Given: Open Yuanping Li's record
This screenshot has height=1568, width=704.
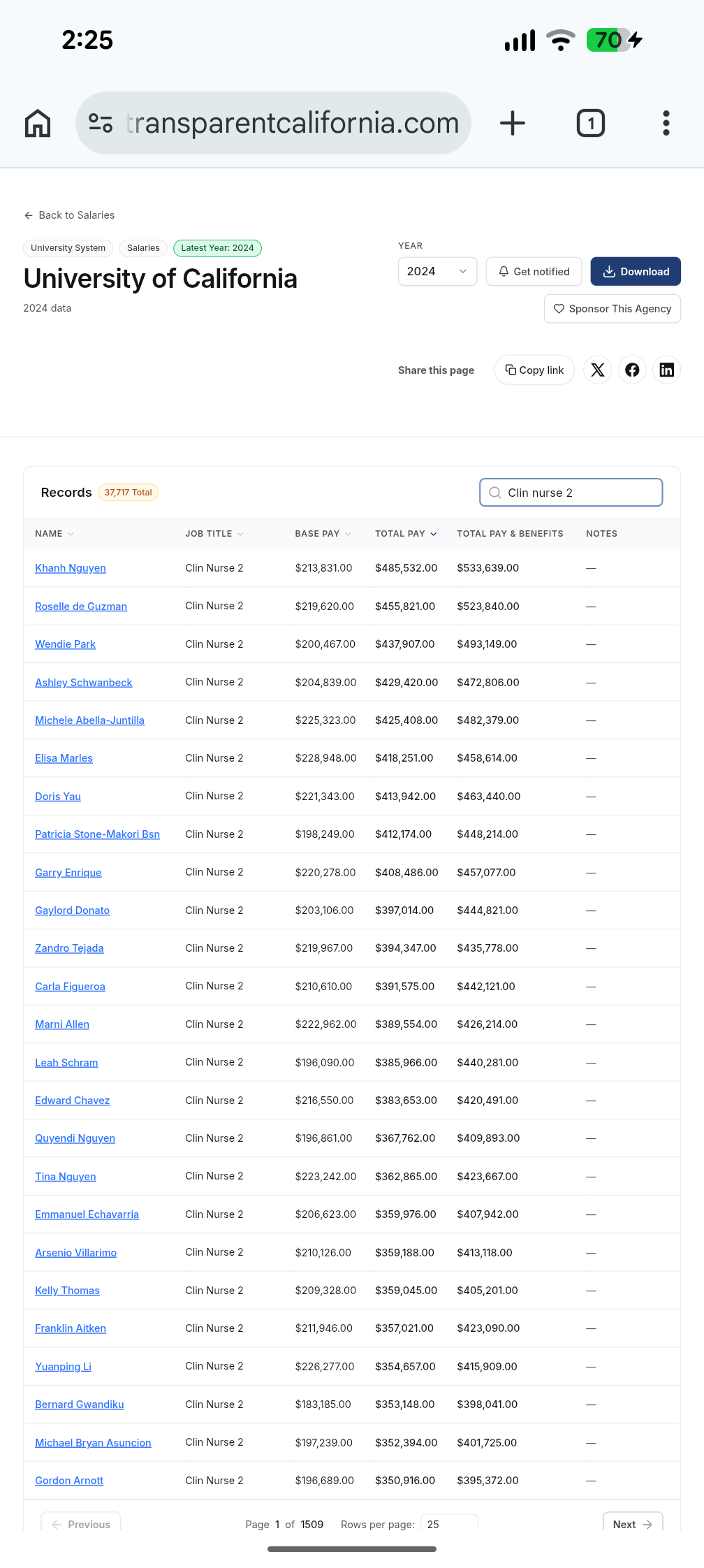Looking at the screenshot, I should click(x=63, y=1367).
